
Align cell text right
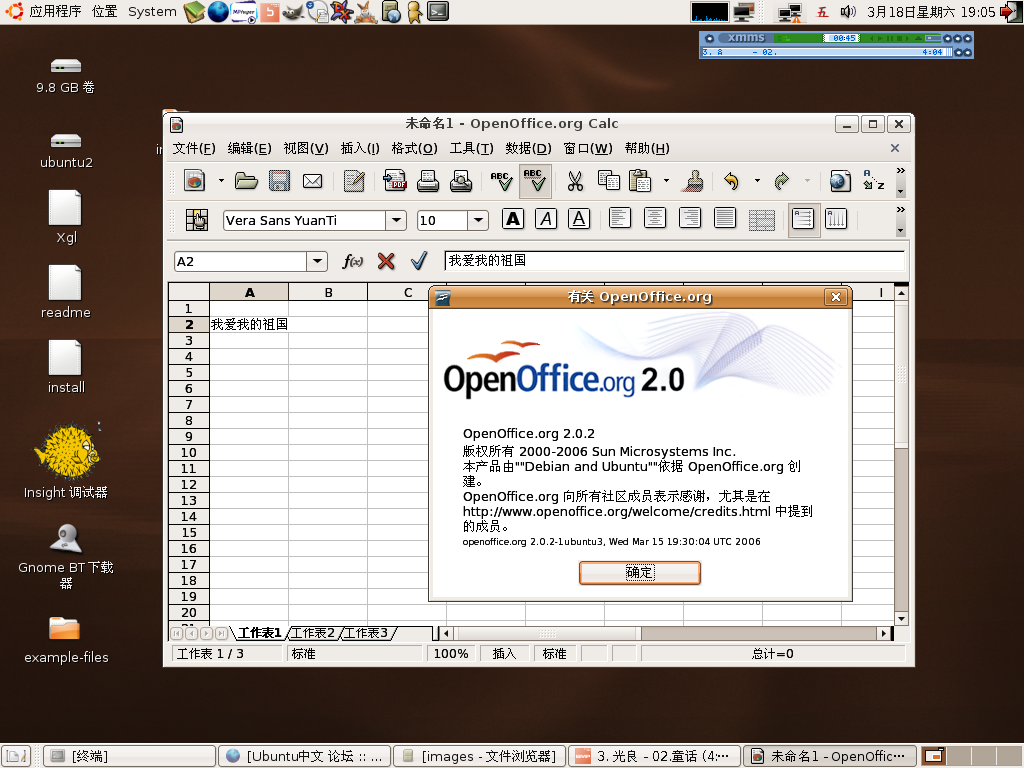tap(690, 219)
